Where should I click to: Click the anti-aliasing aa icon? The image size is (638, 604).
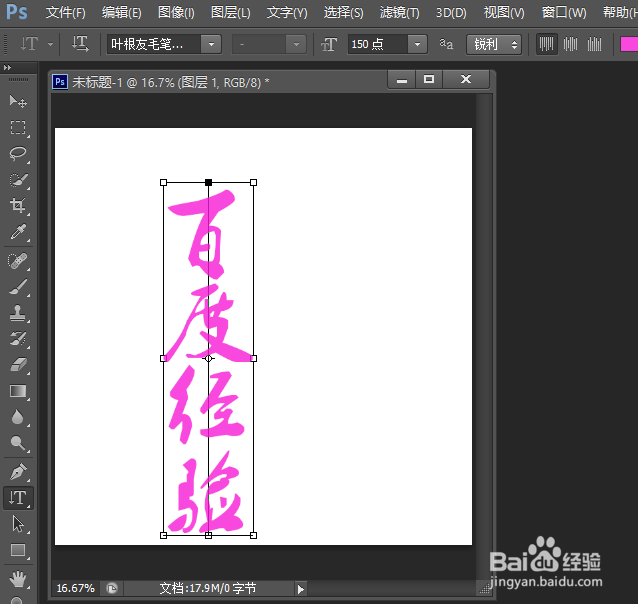pyautogui.click(x=446, y=44)
